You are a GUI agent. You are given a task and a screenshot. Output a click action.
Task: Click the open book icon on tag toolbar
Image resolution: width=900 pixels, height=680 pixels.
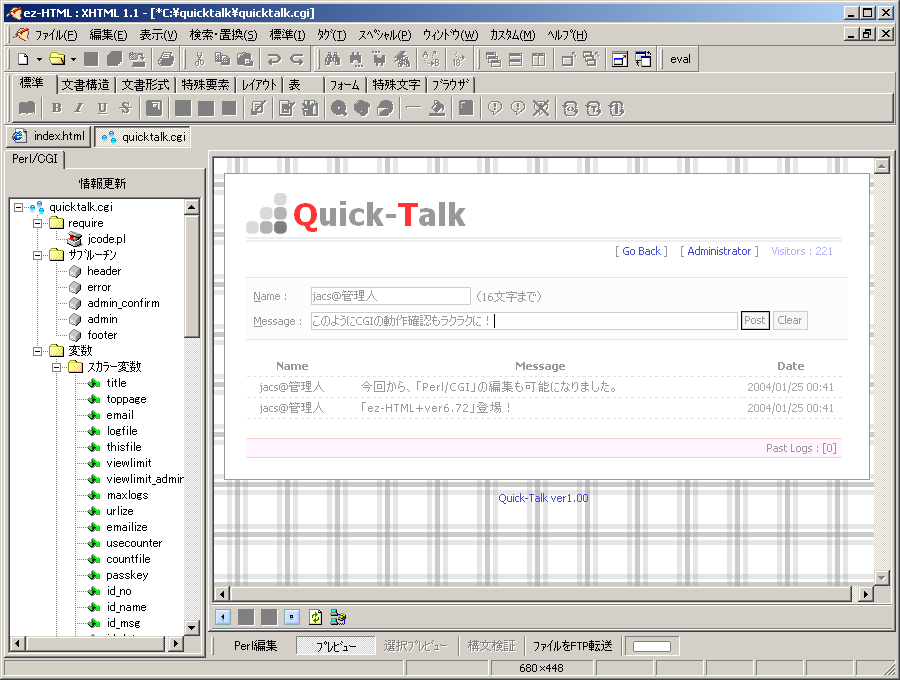tap(27, 108)
